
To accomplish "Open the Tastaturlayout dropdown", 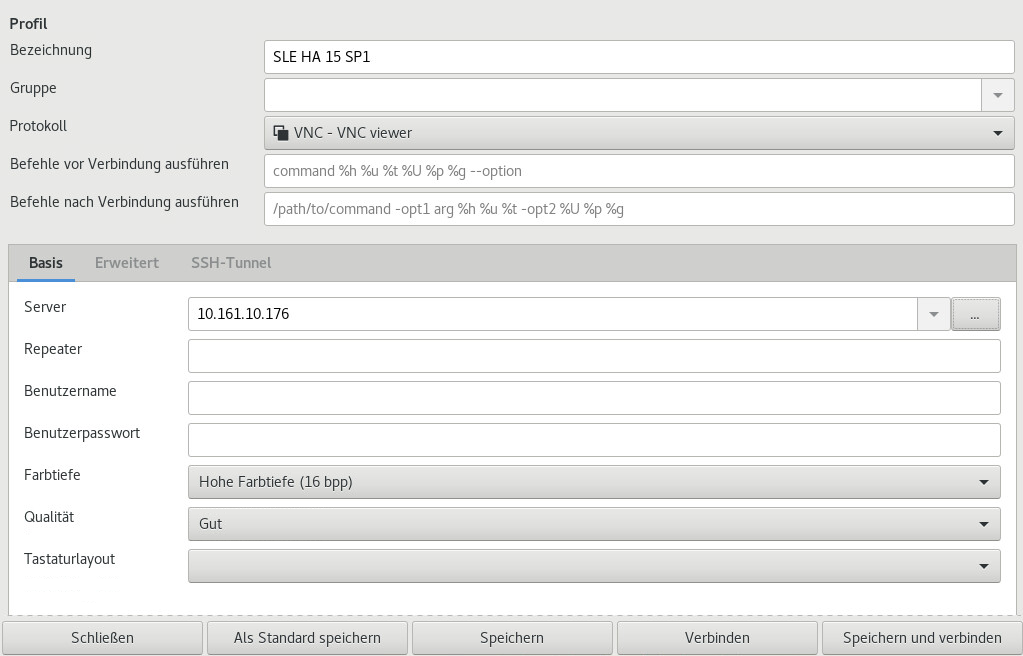I will coord(593,566).
